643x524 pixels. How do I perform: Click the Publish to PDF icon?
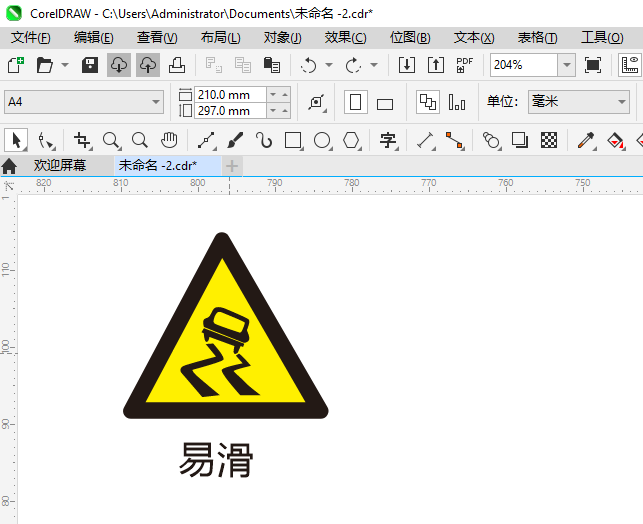464,65
